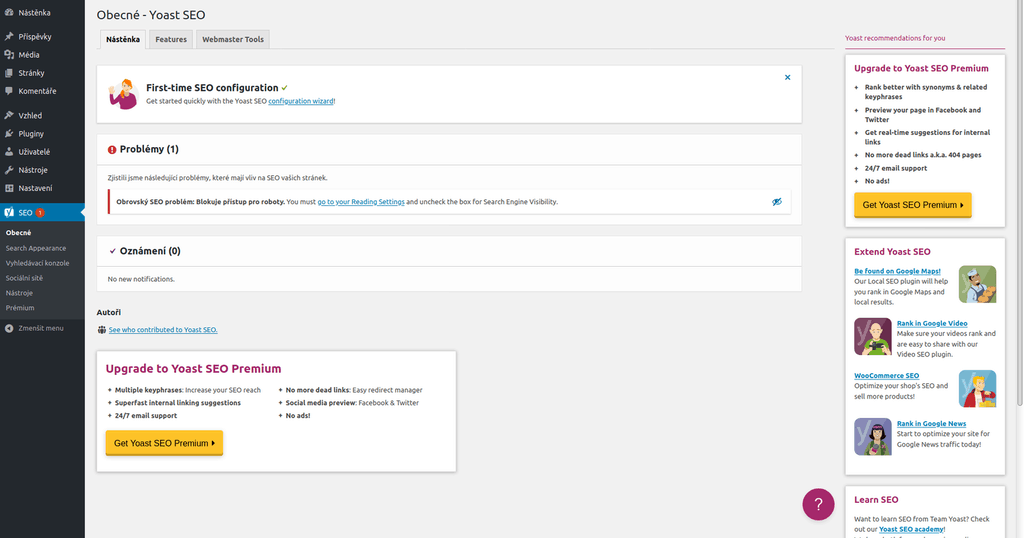Open the Yoast SEO academy link

(911, 530)
